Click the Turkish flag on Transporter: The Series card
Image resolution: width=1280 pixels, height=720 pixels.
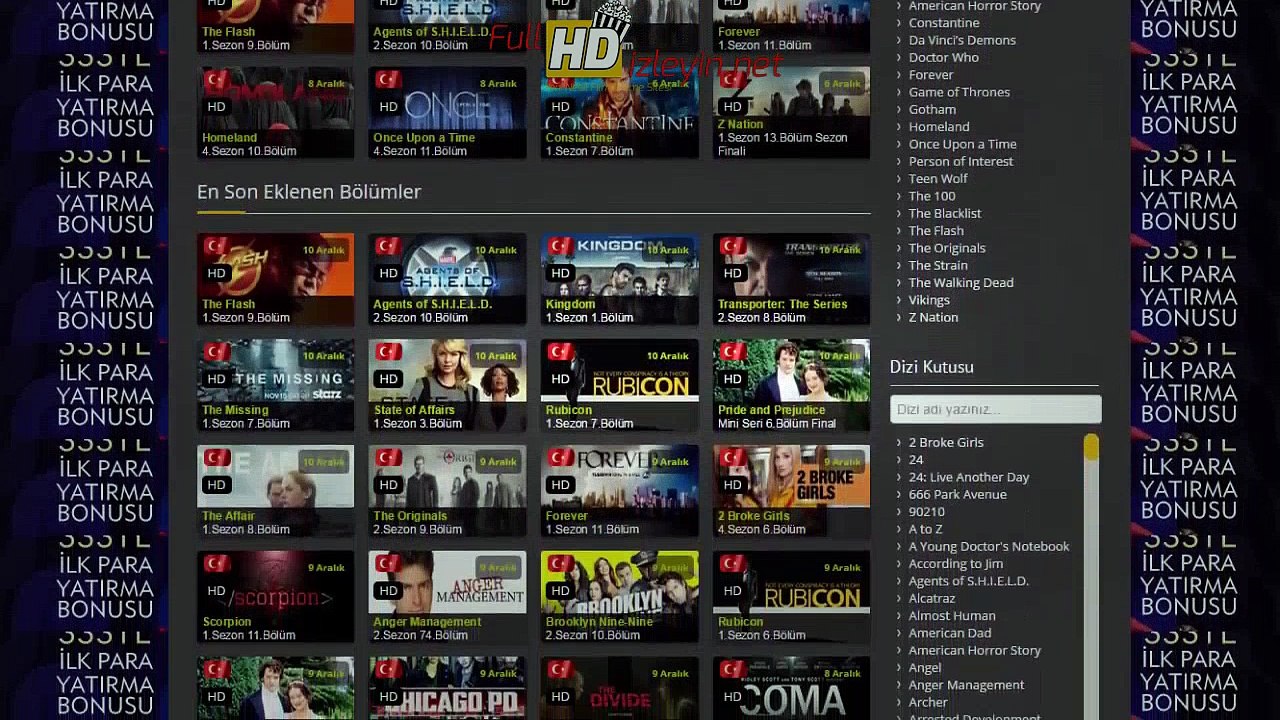tap(732, 246)
